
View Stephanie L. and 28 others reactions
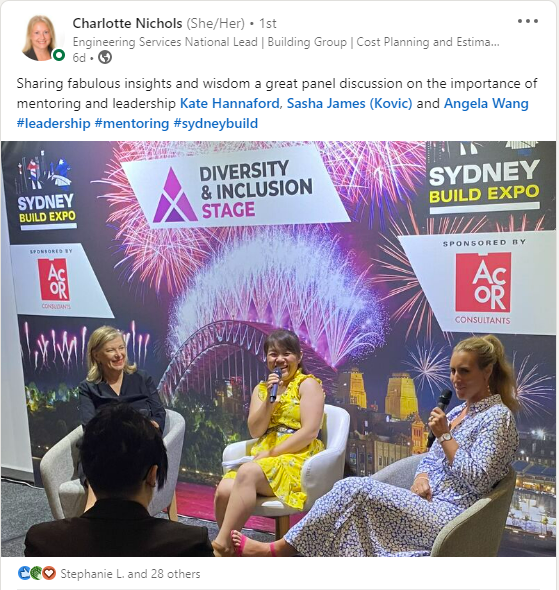tap(130, 573)
